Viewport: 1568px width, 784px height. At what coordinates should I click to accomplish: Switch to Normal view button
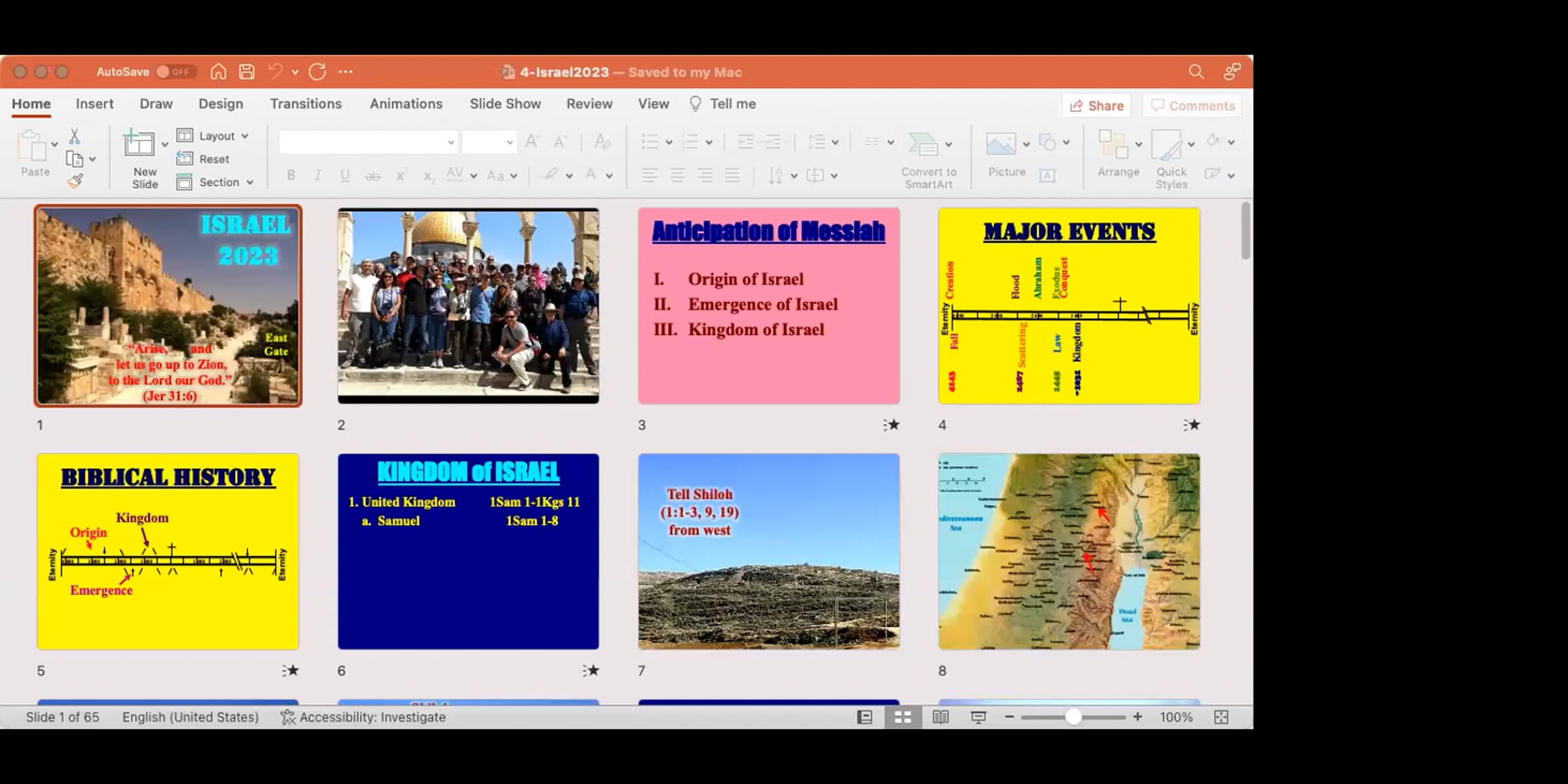click(x=864, y=717)
